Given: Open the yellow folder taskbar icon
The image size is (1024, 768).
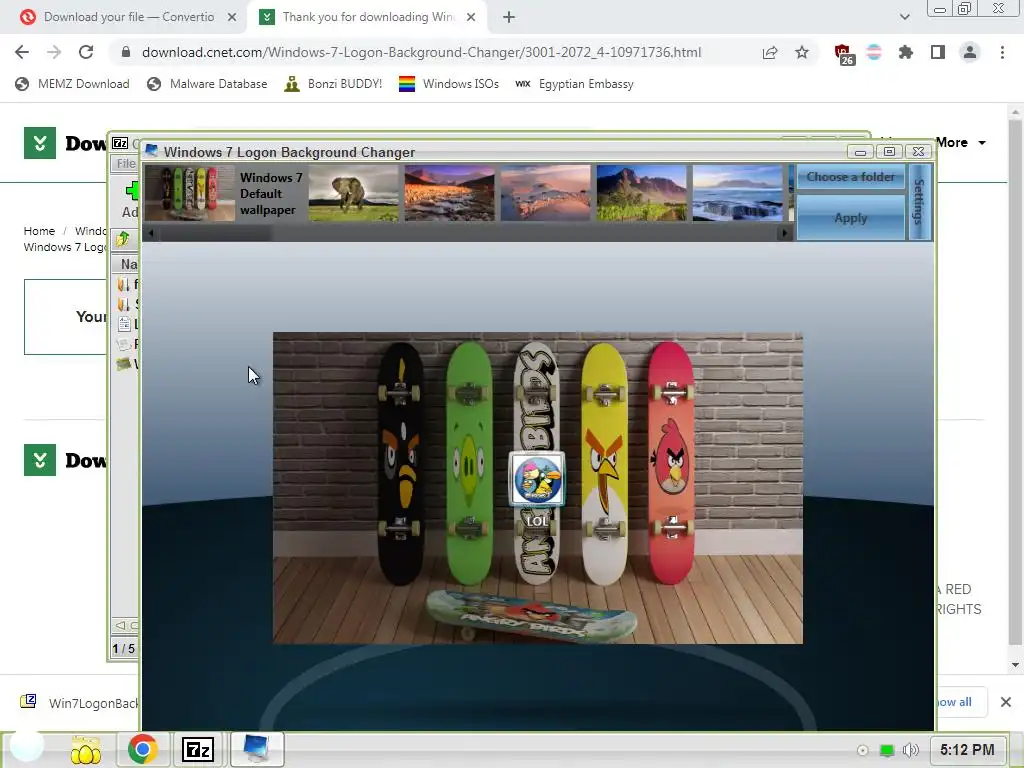Looking at the screenshot, I should point(86,750).
